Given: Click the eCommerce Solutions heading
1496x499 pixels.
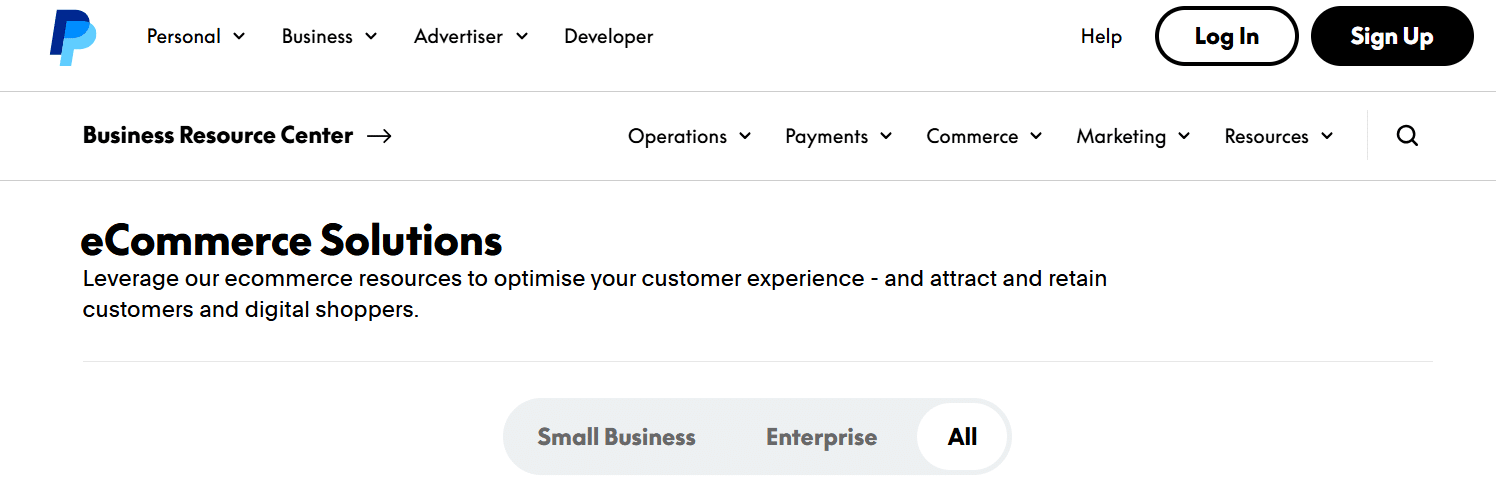Looking at the screenshot, I should point(291,241).
